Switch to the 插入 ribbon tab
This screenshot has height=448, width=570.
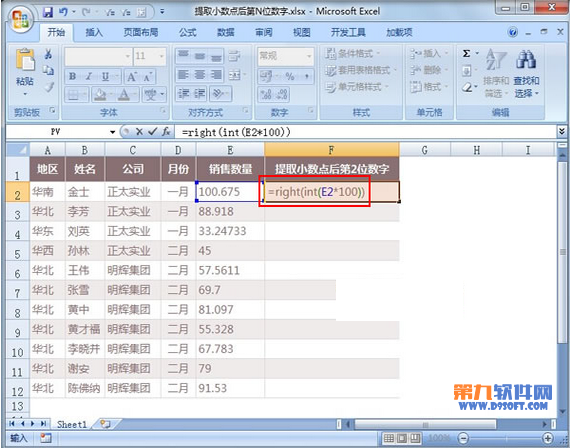(94, 32)
